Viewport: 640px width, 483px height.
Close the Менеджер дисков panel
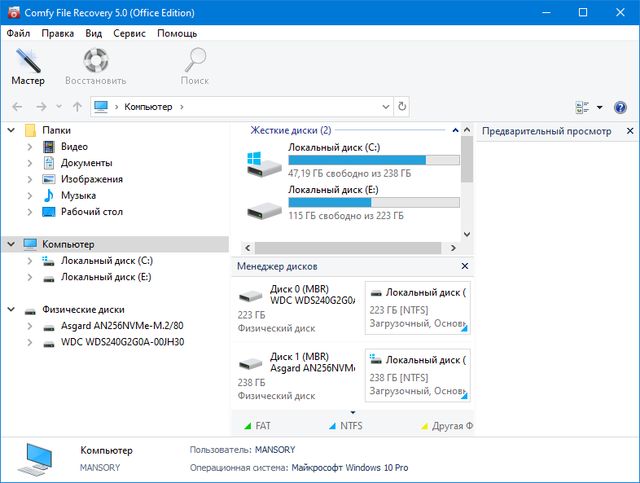pos(464,267)
